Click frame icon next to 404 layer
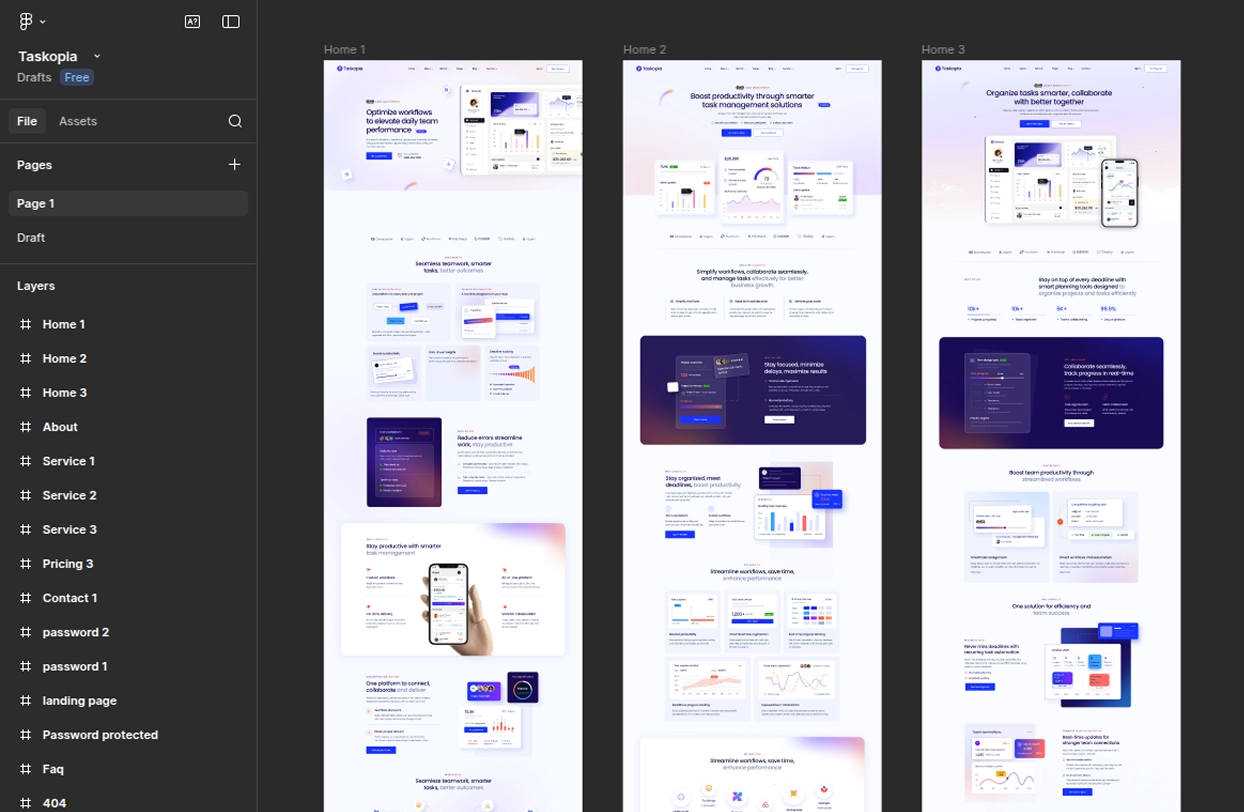The image size is (1244, 812). (x=26, y=803)
